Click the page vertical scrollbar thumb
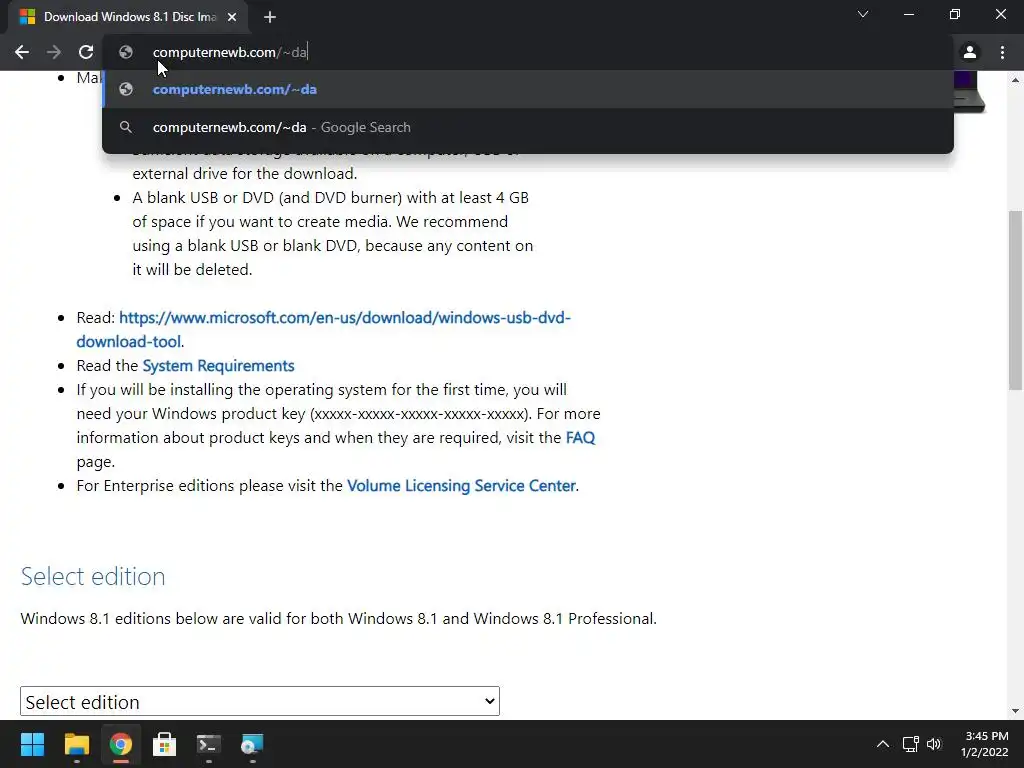1024x768 pixels. [1015, 300]
